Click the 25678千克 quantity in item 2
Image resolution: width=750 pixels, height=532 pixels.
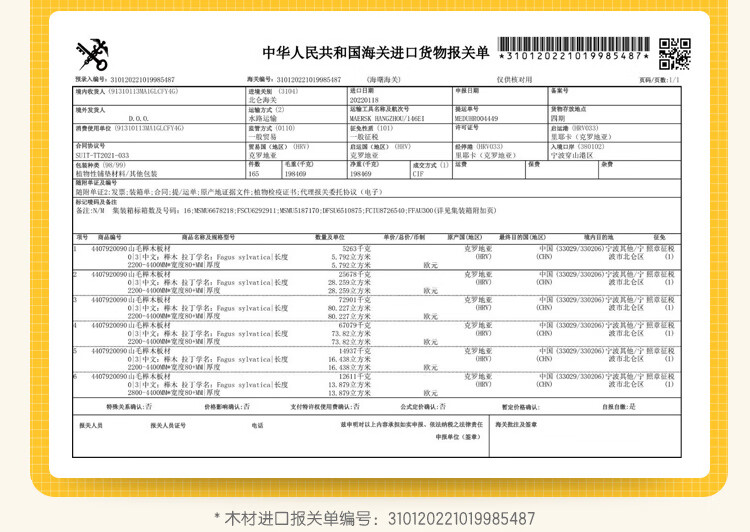click(354, 275)
